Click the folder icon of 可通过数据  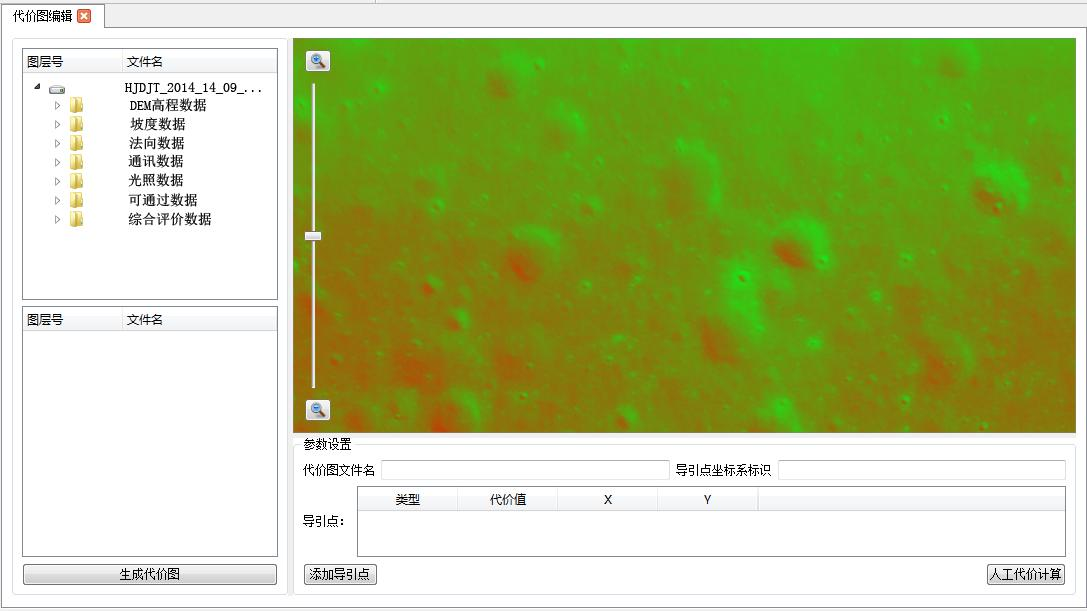76,200
